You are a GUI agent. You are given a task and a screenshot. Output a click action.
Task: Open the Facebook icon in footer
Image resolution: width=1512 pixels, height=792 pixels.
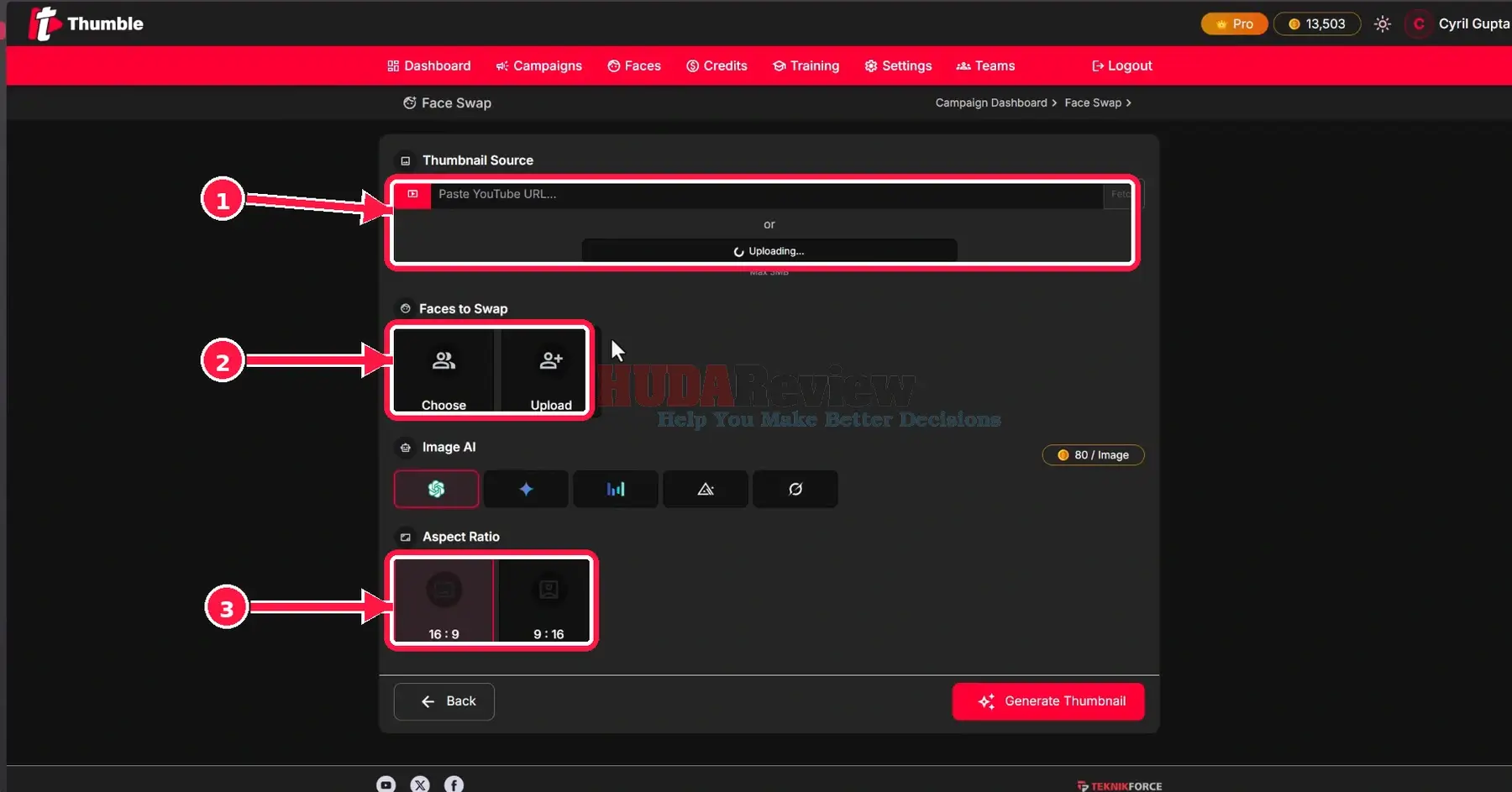click(454, 784)
